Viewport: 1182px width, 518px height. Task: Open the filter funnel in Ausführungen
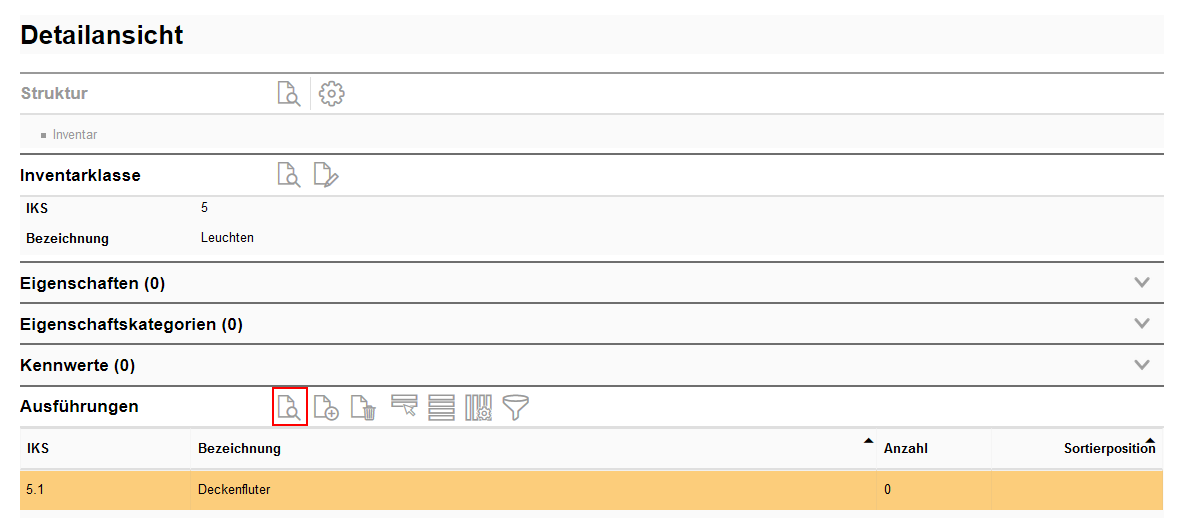[516, 407]
